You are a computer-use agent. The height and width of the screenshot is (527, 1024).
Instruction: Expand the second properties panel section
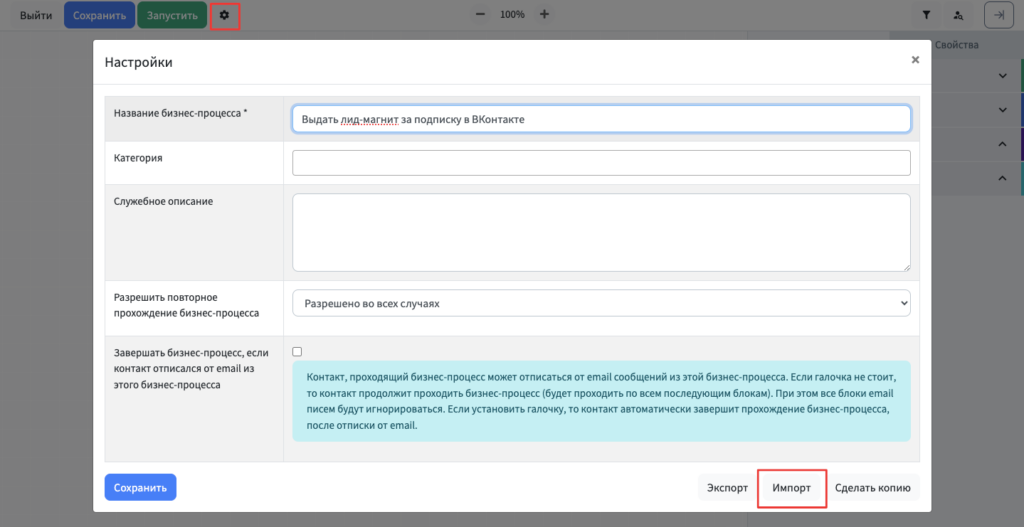[1003, 110]
